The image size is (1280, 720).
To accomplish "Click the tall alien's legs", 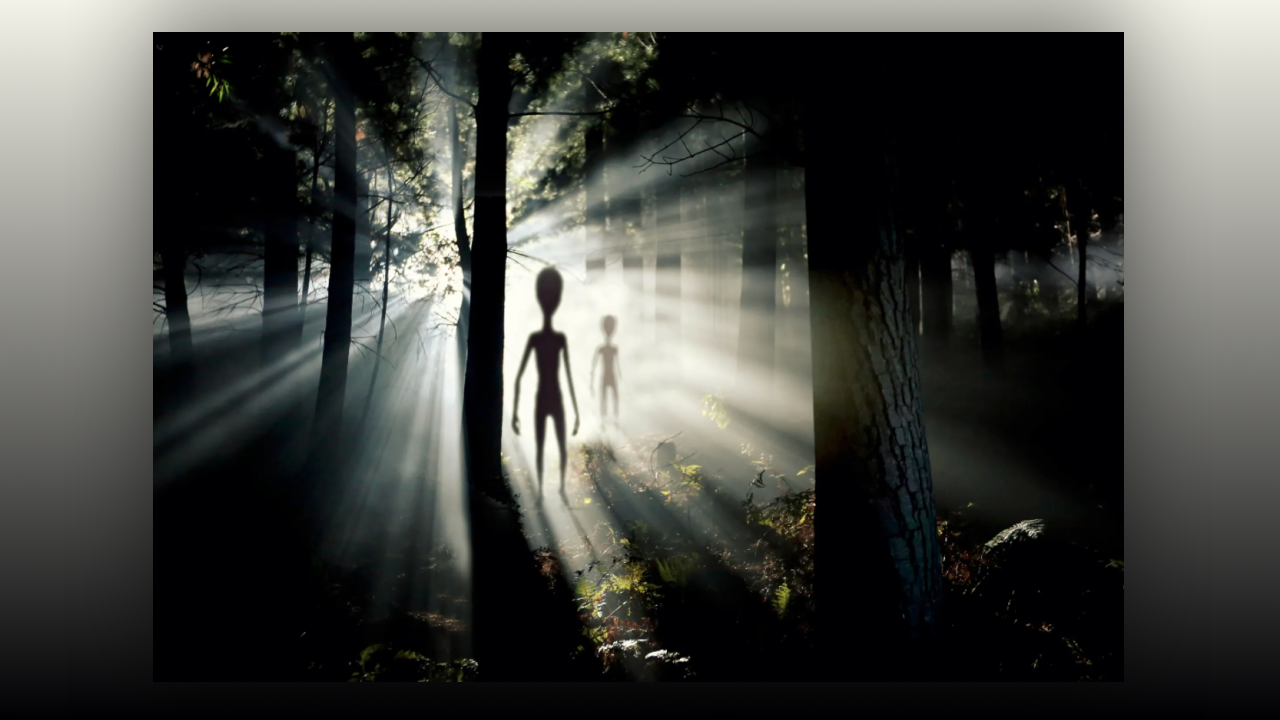I will 549,450.
